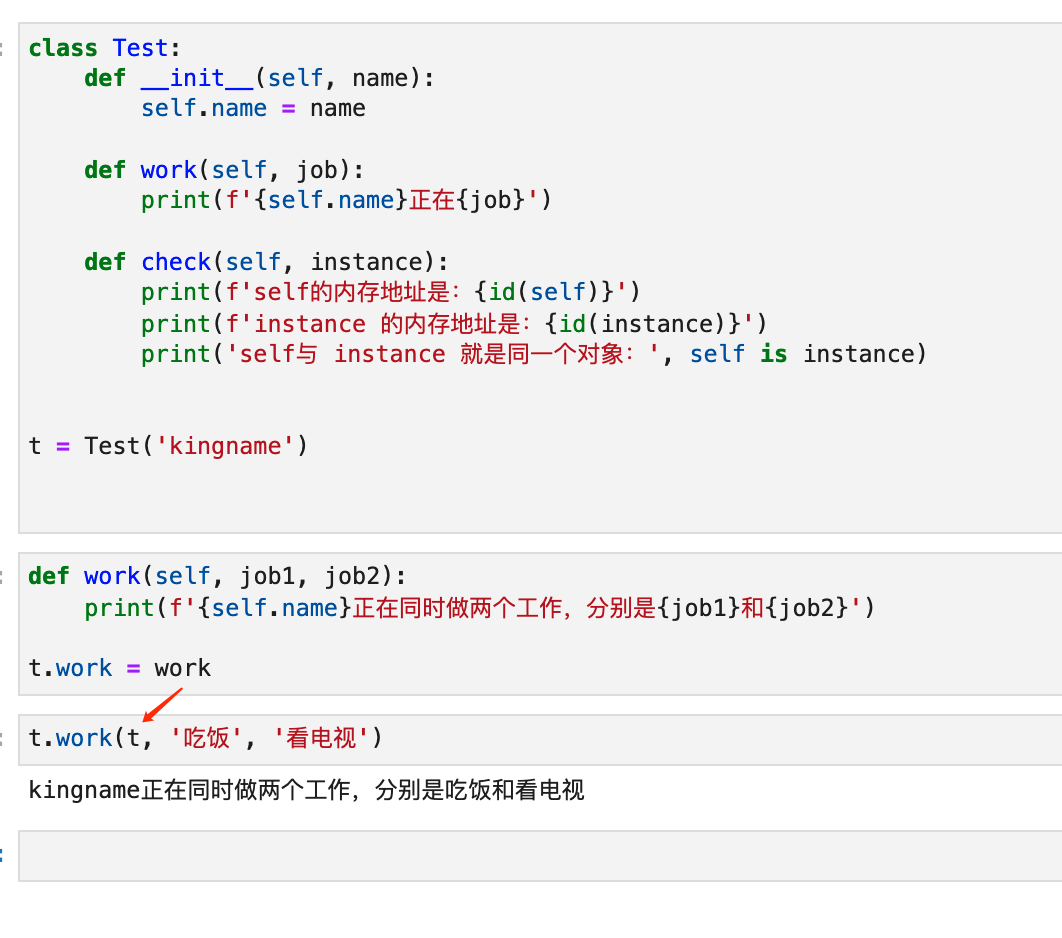Click the 't.work = work' assignment line
The image size is (1062, 938).
120,668
